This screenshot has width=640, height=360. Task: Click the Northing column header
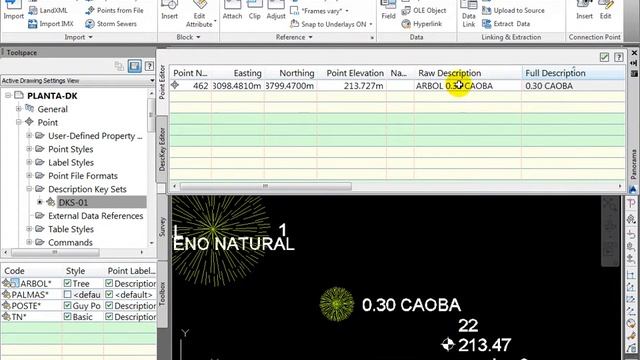[291, 73]
